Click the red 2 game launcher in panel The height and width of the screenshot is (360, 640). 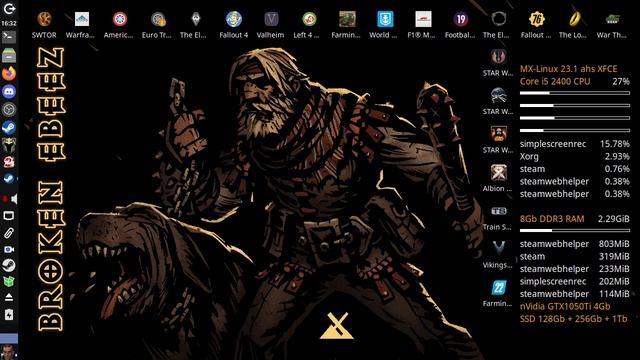click(9, 162)
